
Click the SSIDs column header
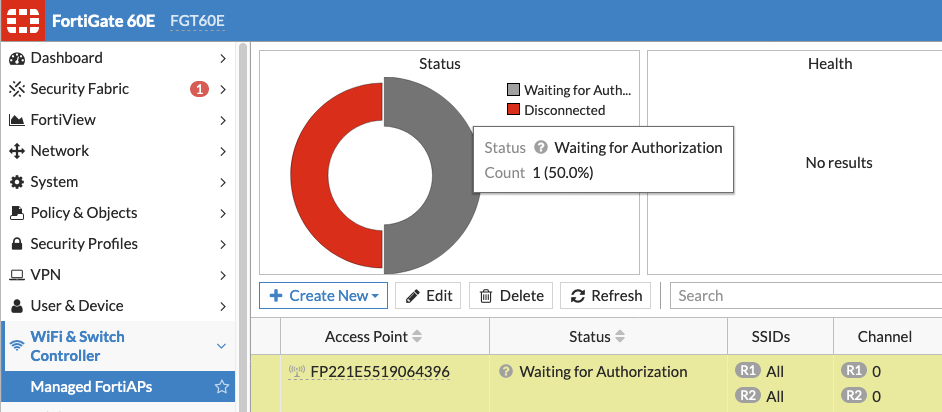pos(780,337)
